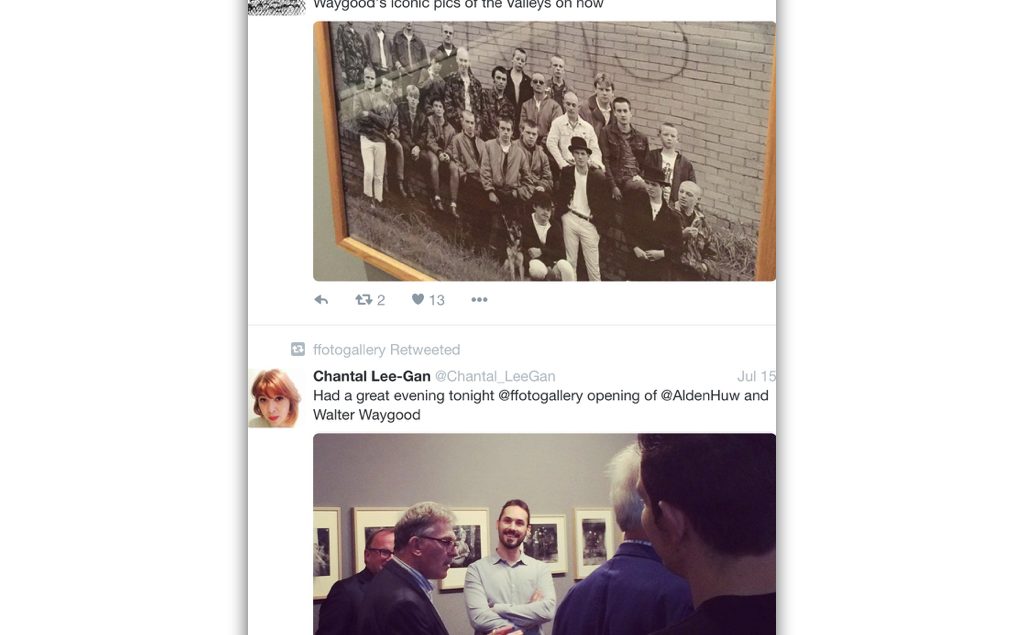Retweet the tweet with 2 retweets
Viewport: 1024px width, 635px height.
[364, 299]
